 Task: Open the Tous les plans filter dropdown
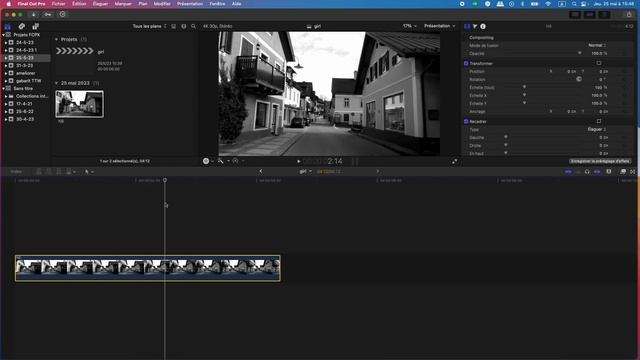149,26
